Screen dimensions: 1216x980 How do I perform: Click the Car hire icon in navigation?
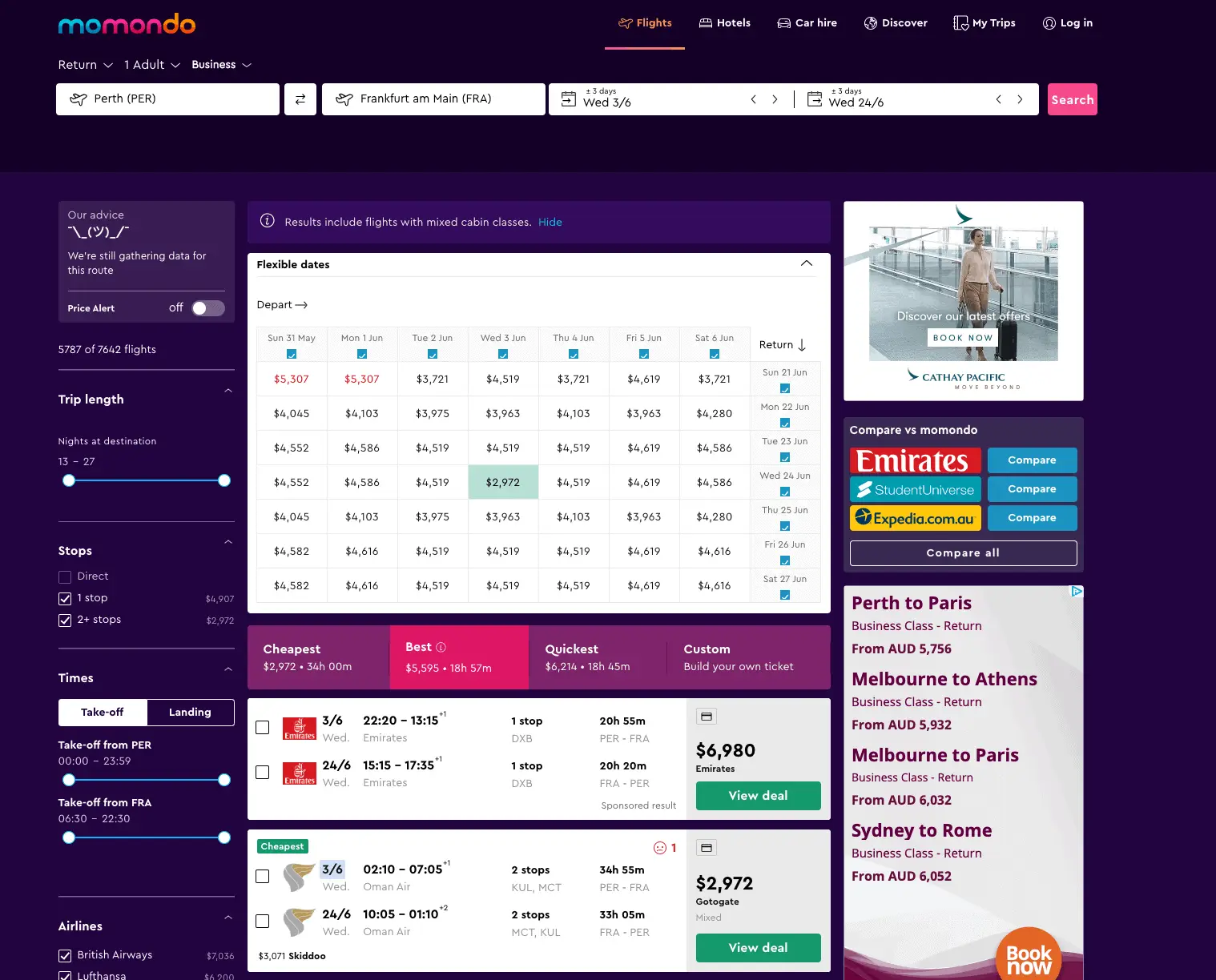779,23
